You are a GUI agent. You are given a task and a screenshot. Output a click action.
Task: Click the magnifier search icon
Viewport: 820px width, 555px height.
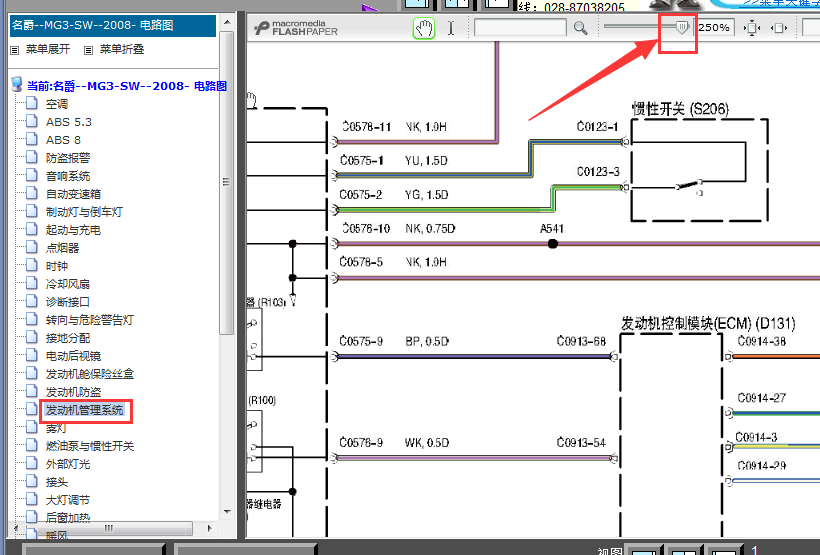580,28
